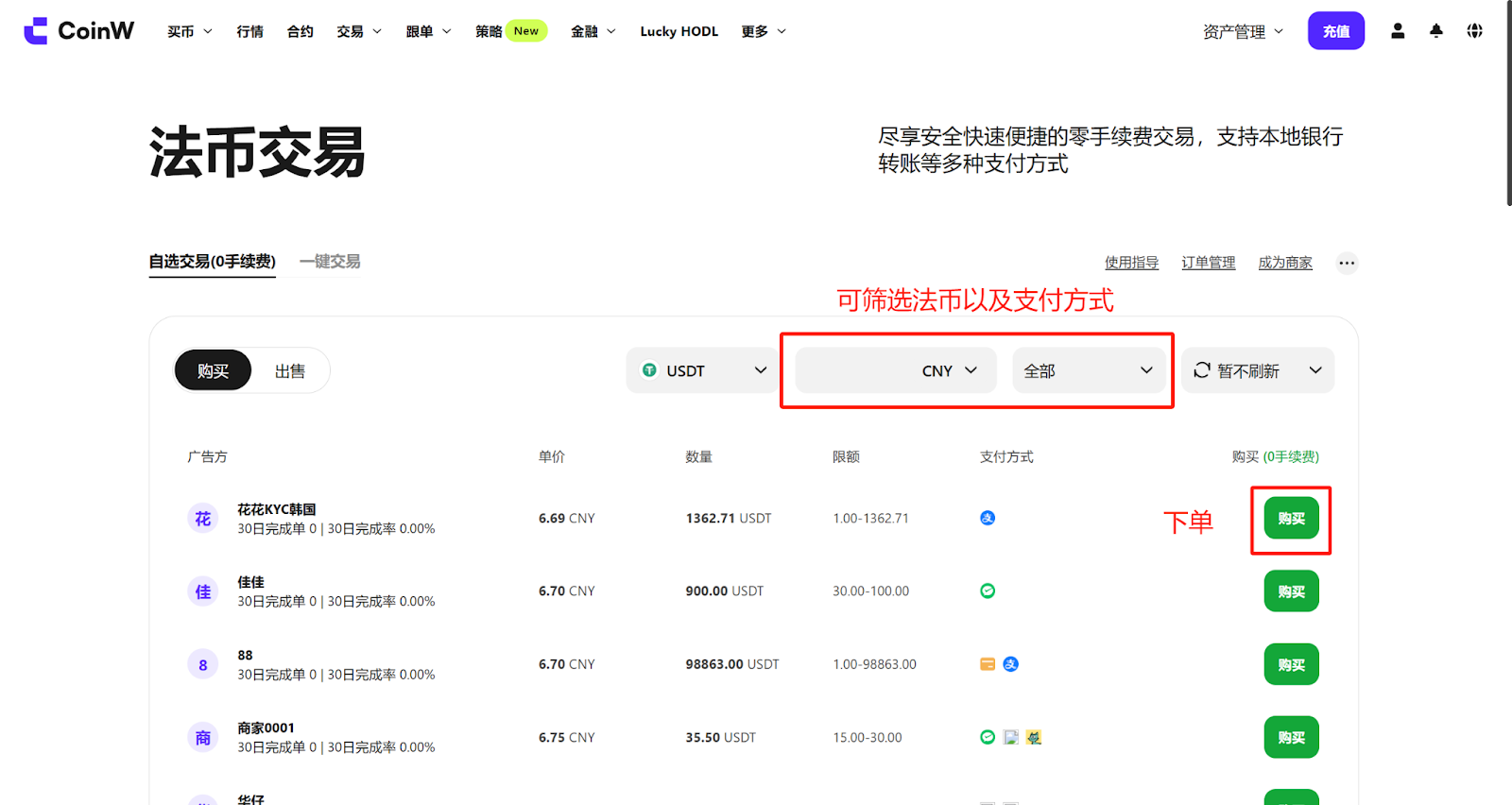1512x805 pixels.
Task: Click the WeChat icon in the 商家0001 row
Action: [988, 737]
